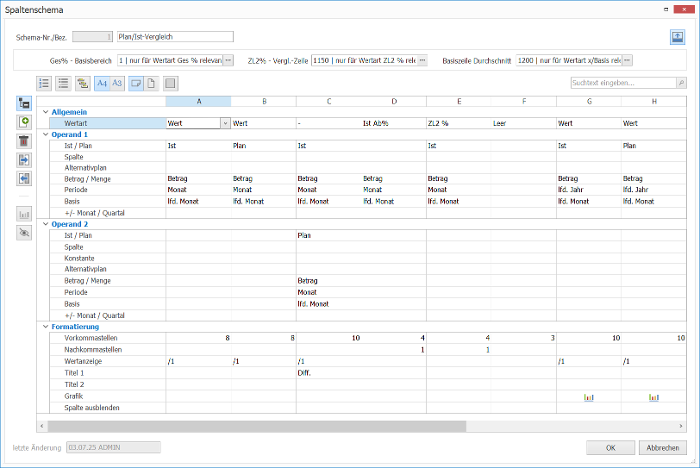This screenshot has width=700, height=468.
Task: Switch to landscape page orientation
Action: 136,83
